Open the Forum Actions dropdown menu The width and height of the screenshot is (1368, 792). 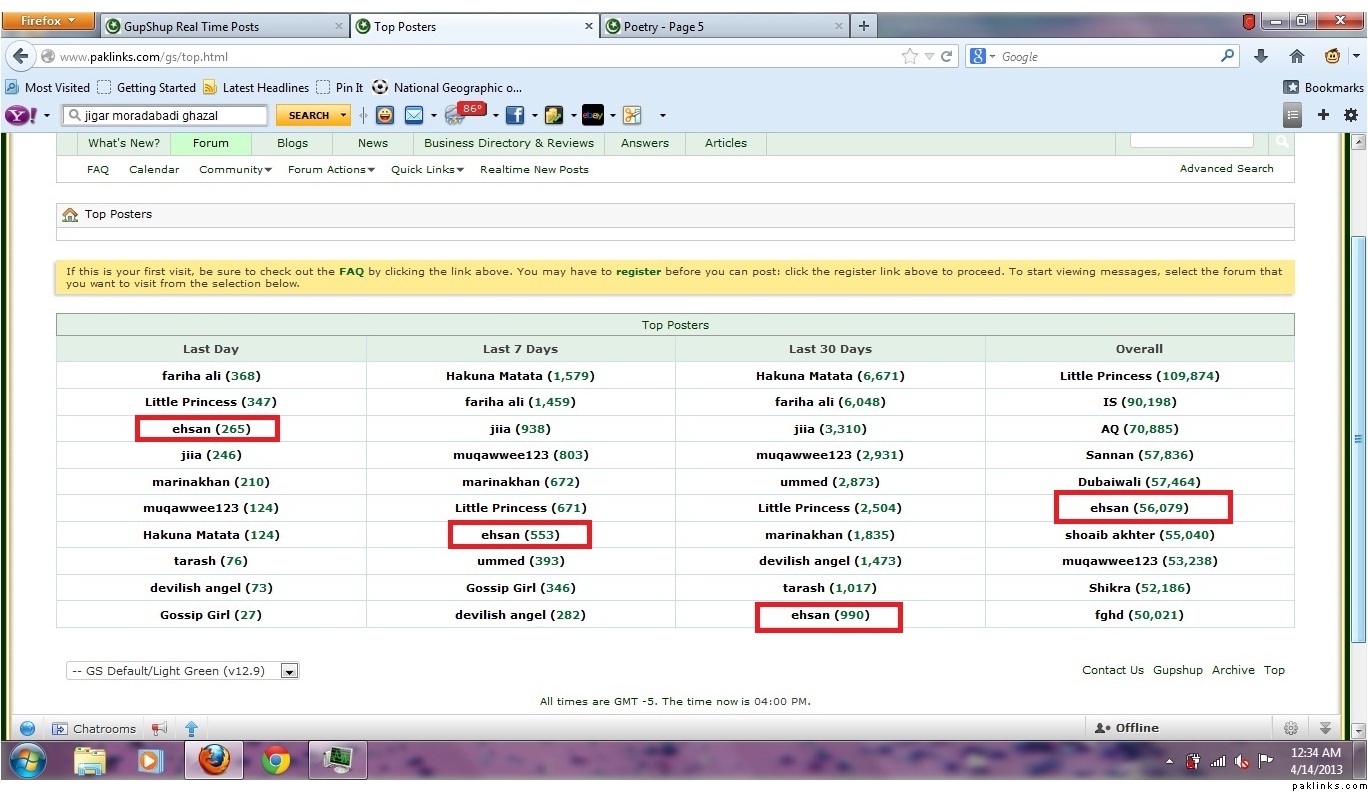(331, 169)
